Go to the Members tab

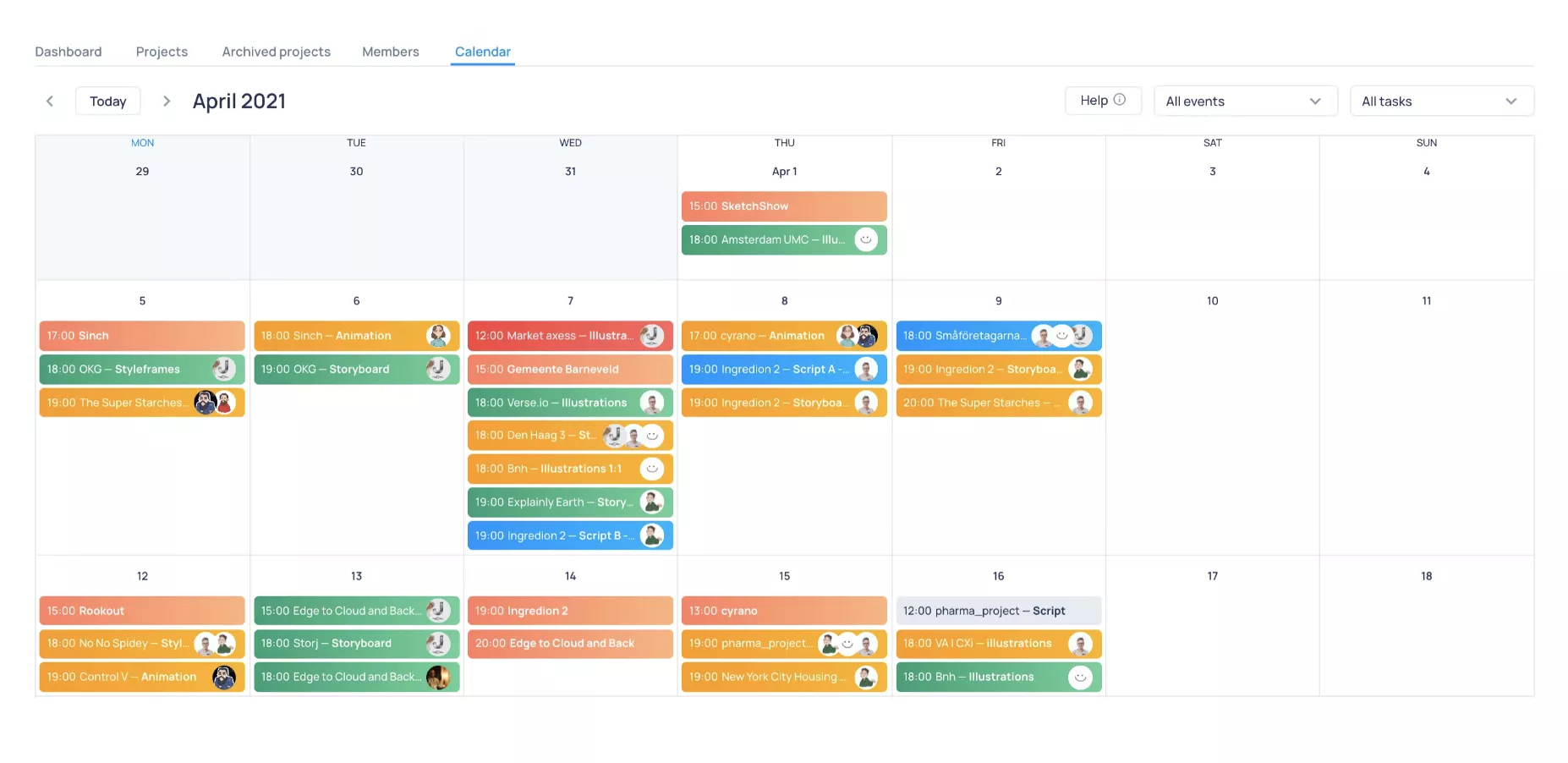(x=390, y=52)
